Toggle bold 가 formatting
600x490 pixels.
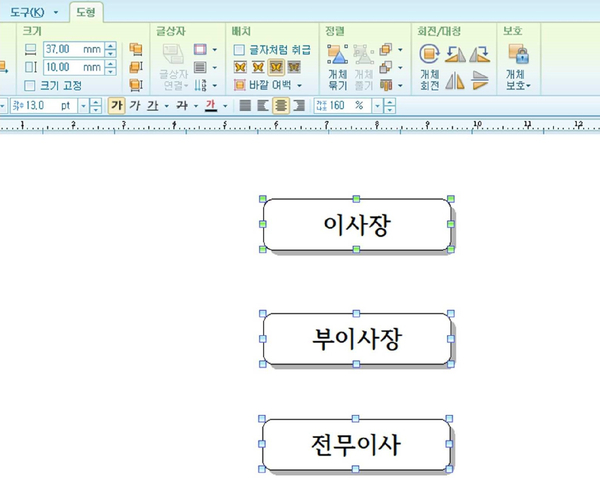pyautogui.click(x=117, y=105)
